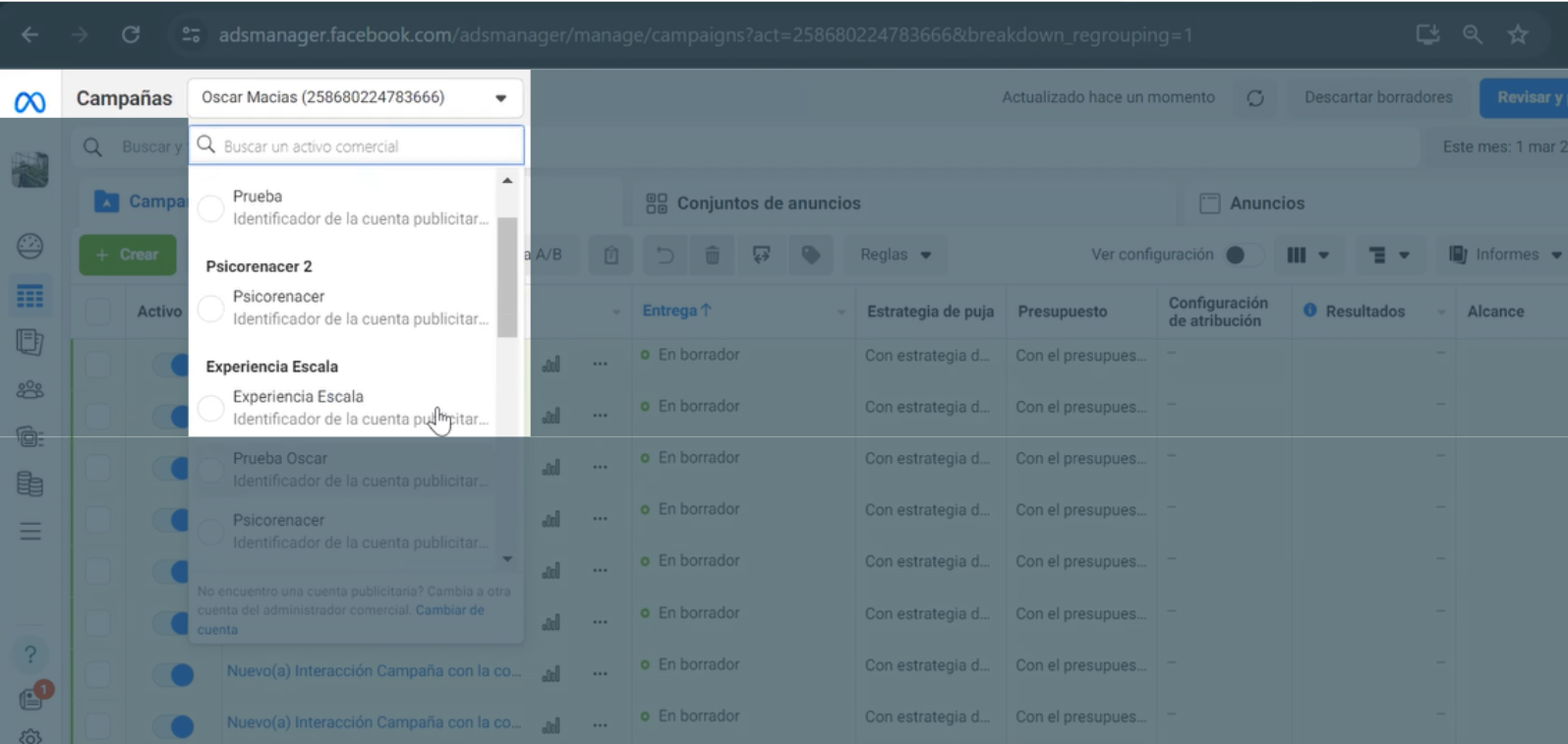The image size is (1568, 744).
Task: Click the duplicate clipboard toolbar icon
Action: (610, 256)
